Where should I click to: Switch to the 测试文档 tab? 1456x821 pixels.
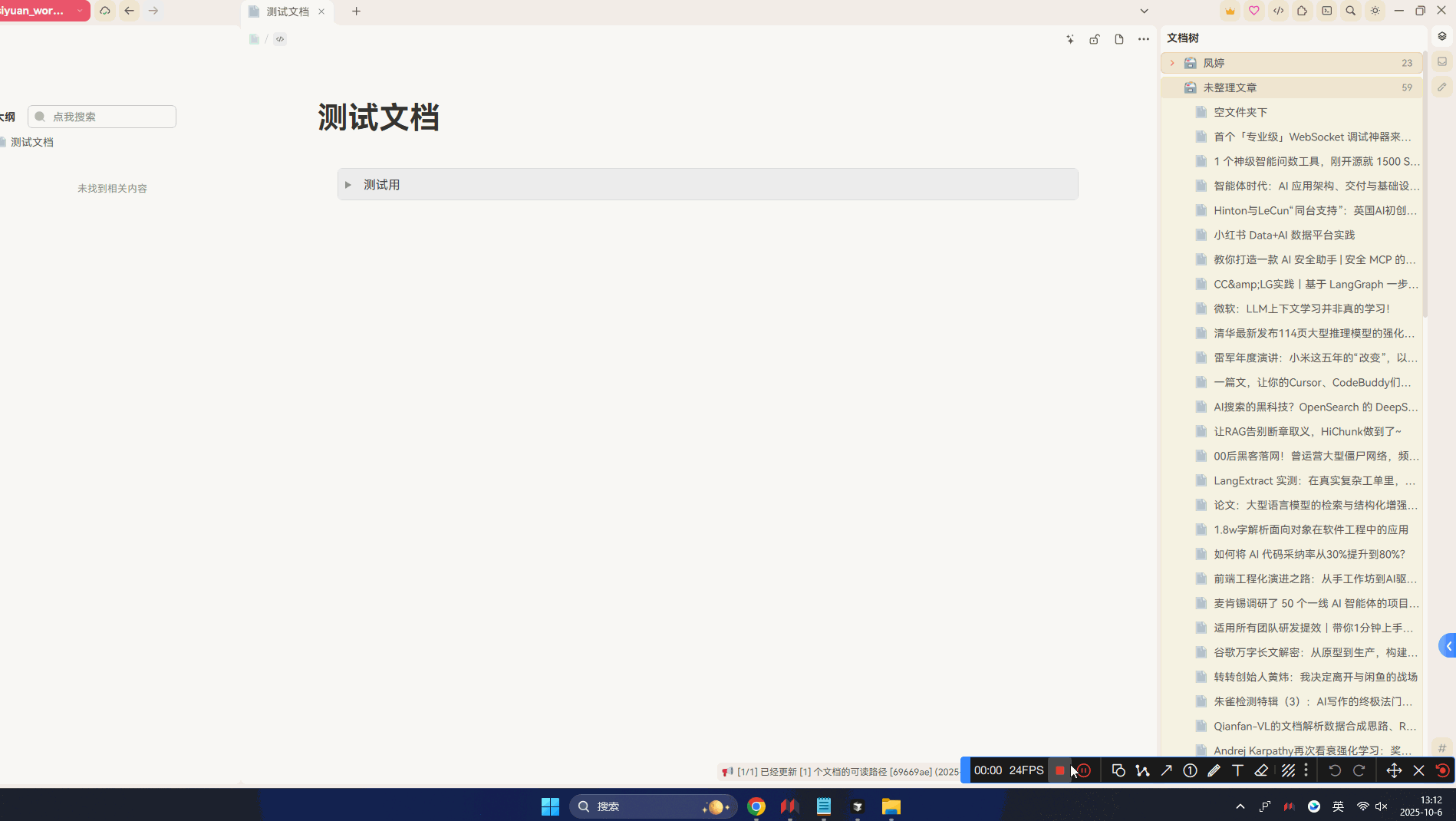coord(287,12)
